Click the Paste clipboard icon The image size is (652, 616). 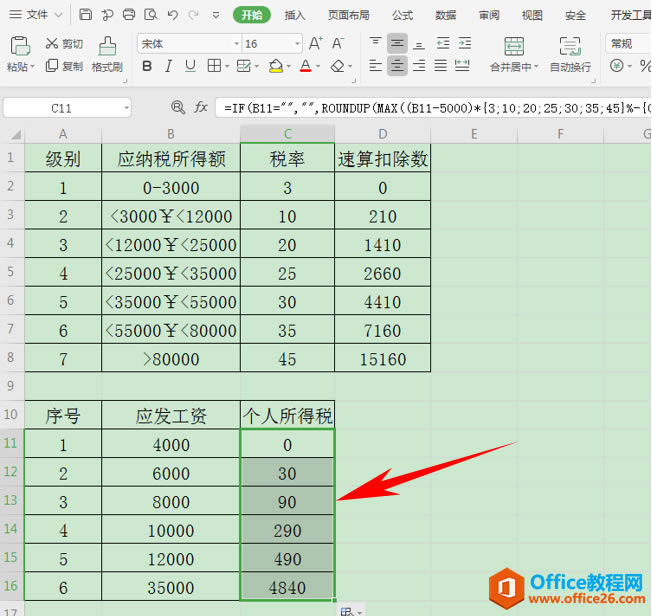(x=20, y=46)
